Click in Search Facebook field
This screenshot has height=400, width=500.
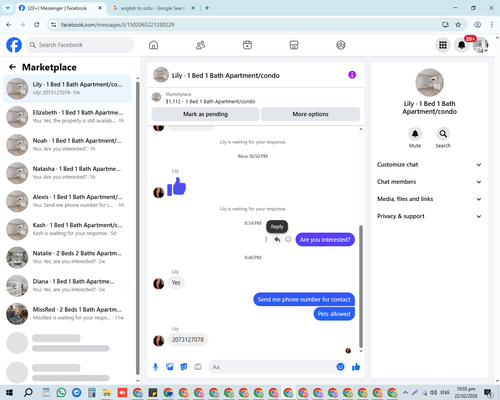80,45
